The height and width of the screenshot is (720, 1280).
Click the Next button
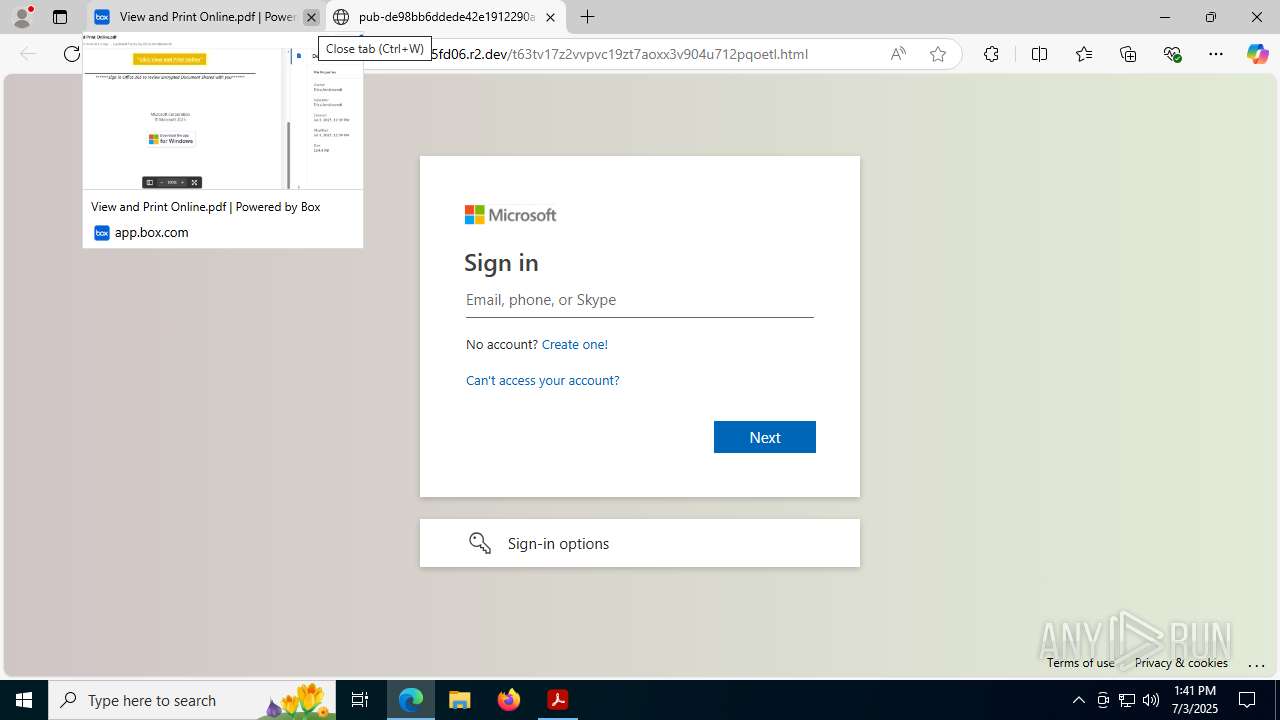[764, 437]
